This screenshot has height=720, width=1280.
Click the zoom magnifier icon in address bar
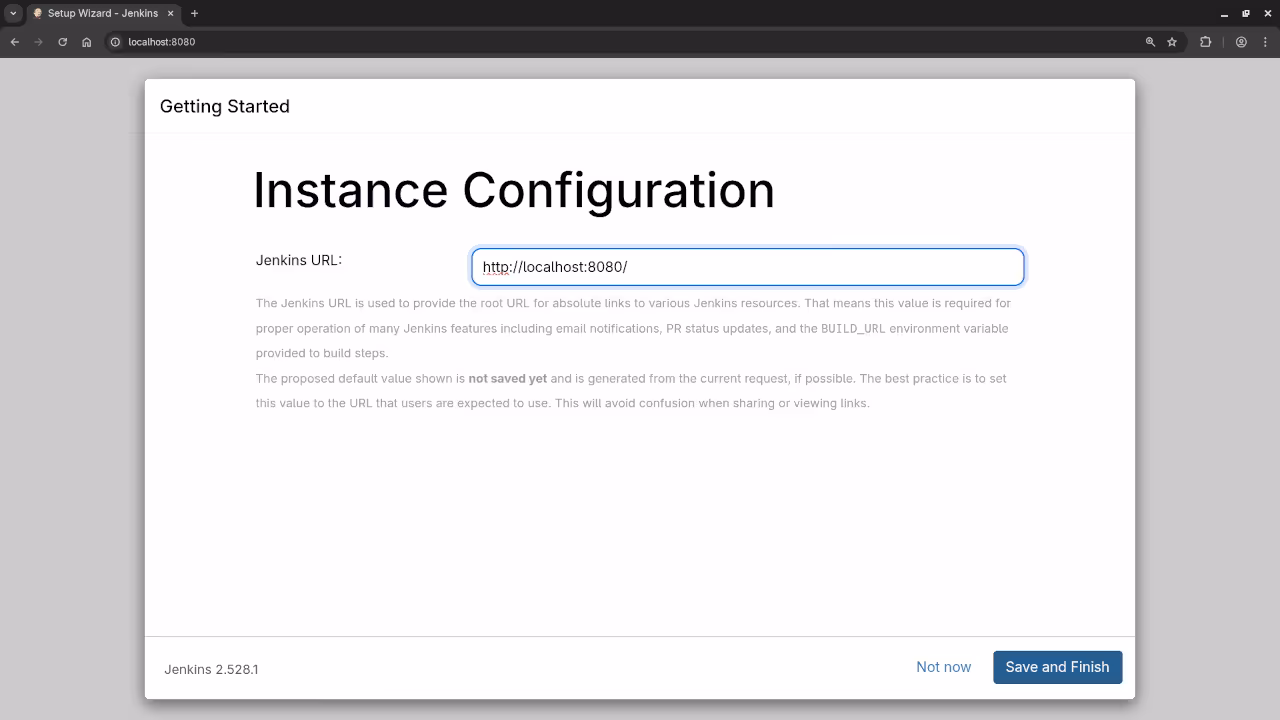point(1150,42)
